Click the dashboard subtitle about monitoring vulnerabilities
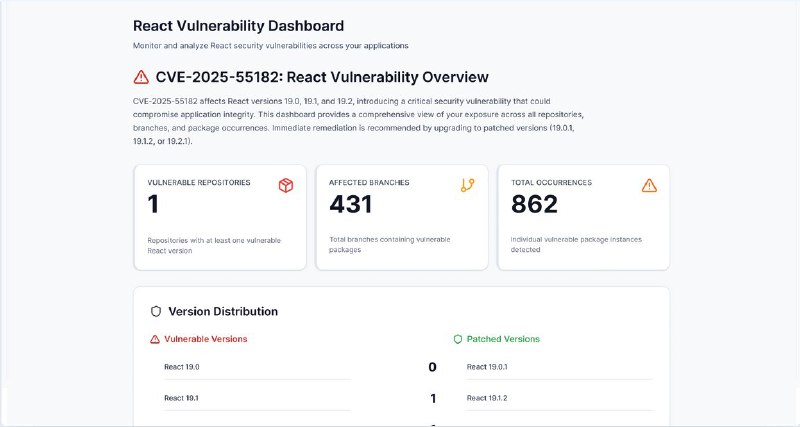800x427 pixels. coord(270,46)
